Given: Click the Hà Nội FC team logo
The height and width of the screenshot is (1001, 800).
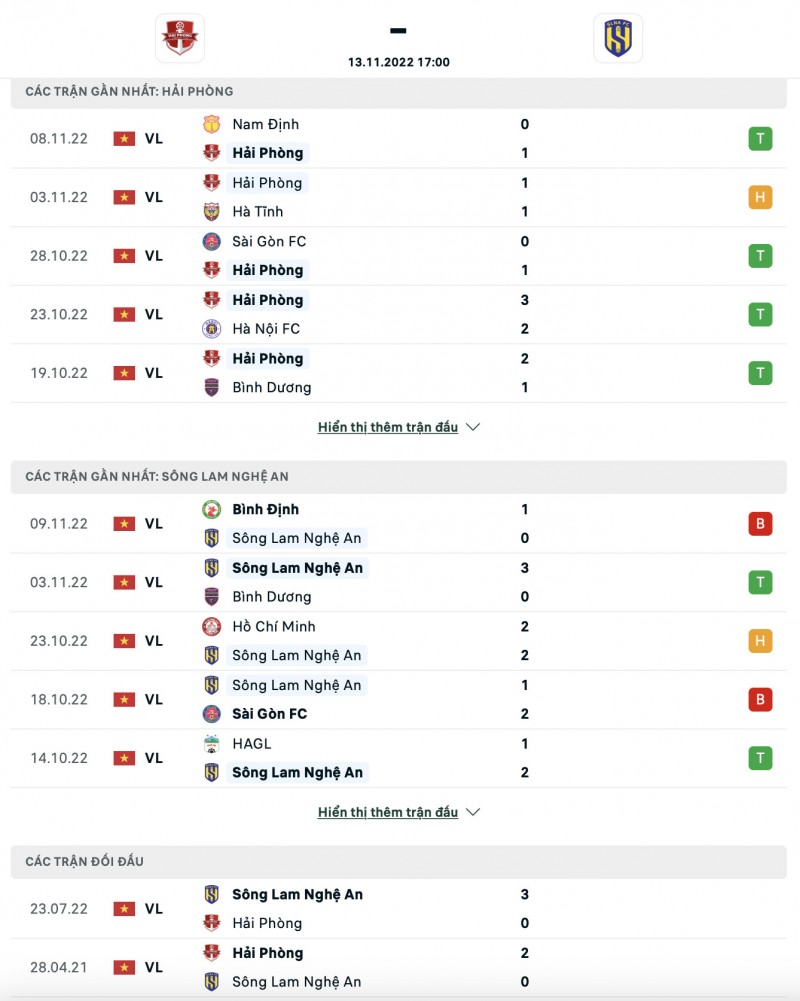Looking at the screenshot, I should click(x=212, y=328).
